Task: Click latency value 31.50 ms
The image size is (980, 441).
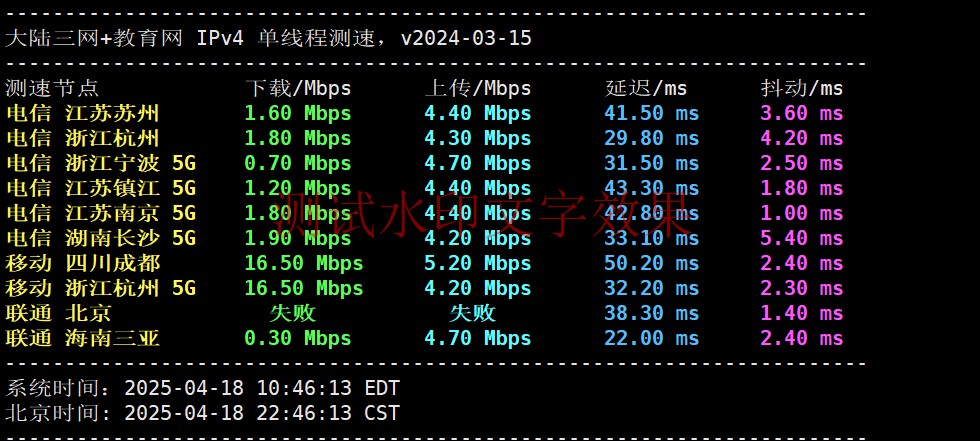Action: coord(652,163)
